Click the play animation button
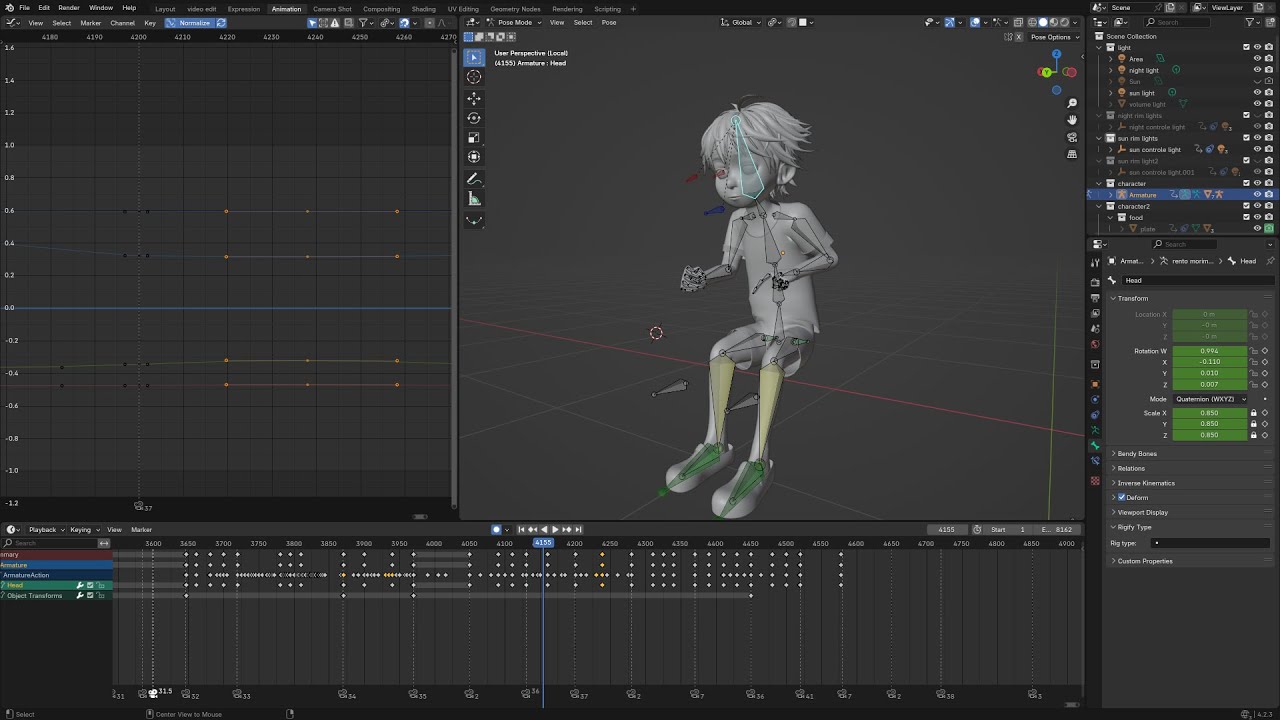The height and width of the screenshot is (720, 1280). coord(555,529)
